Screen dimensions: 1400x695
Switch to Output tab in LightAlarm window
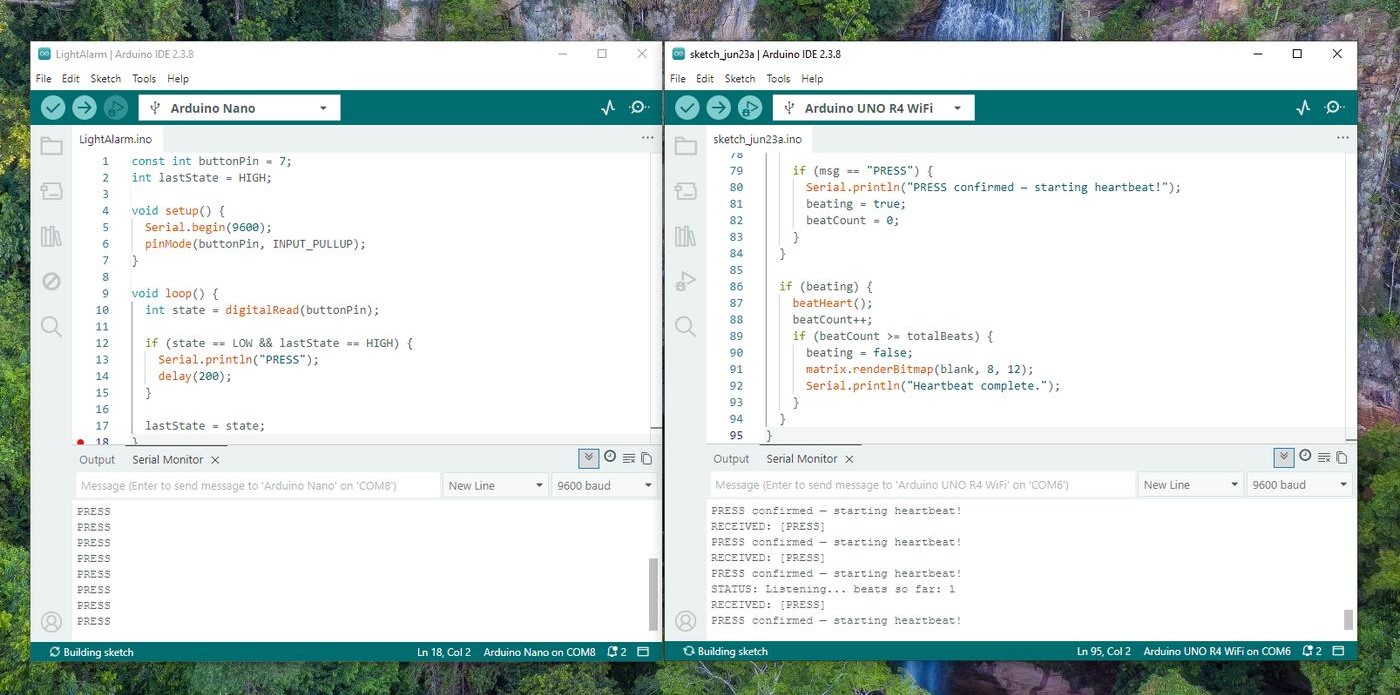click(97, 460)
